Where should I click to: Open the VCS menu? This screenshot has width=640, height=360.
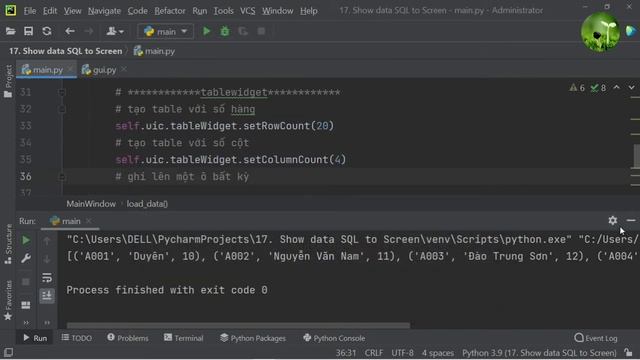[247, 11]
